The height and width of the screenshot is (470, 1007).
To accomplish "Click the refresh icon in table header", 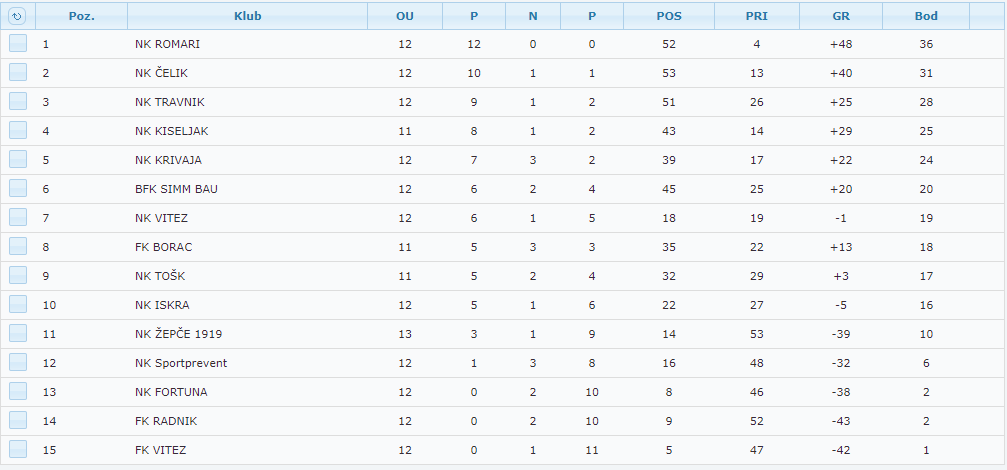I will pyautogui.click(x=17, y=16).
